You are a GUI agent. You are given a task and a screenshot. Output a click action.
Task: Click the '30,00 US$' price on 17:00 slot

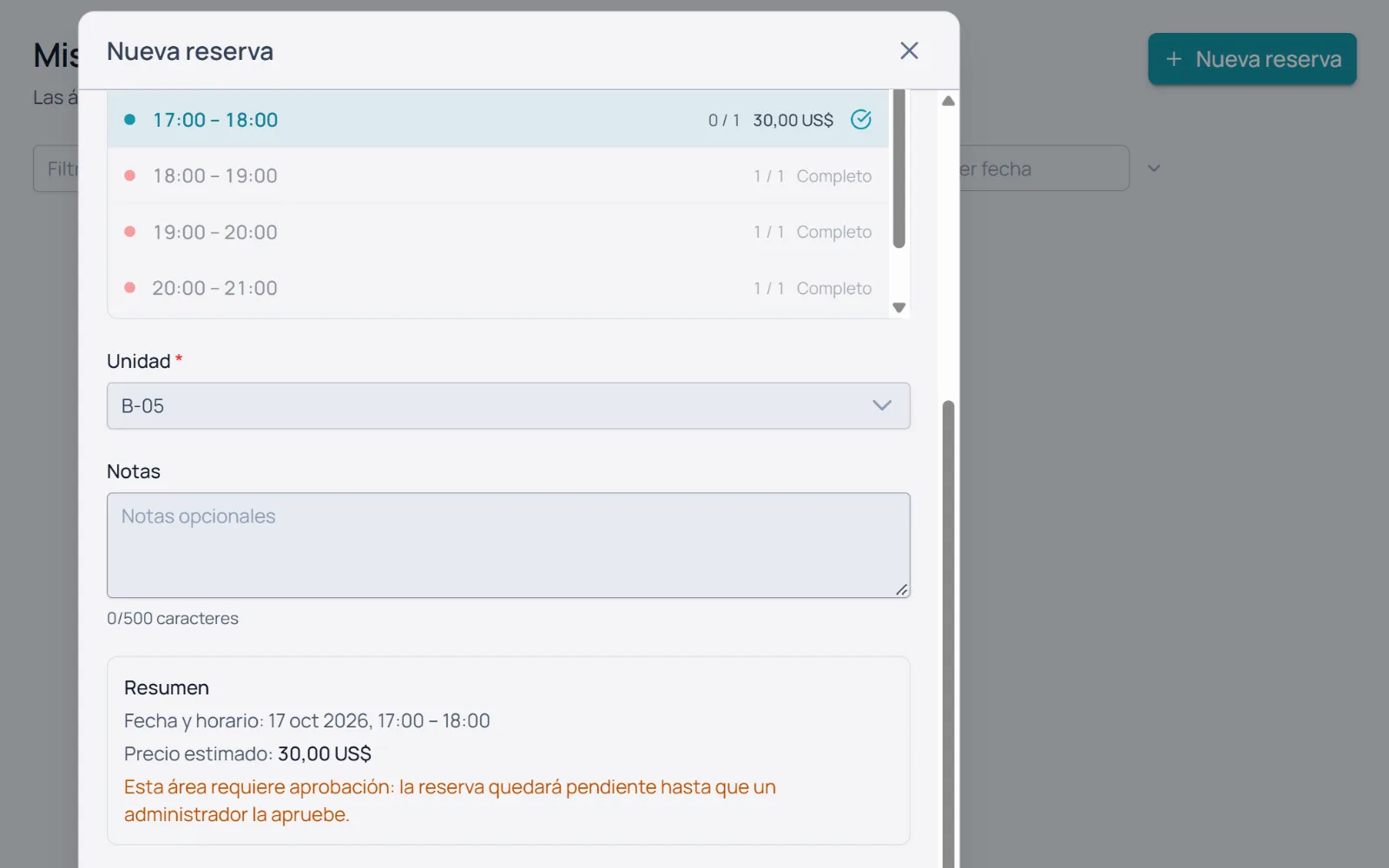coord(793,120)
